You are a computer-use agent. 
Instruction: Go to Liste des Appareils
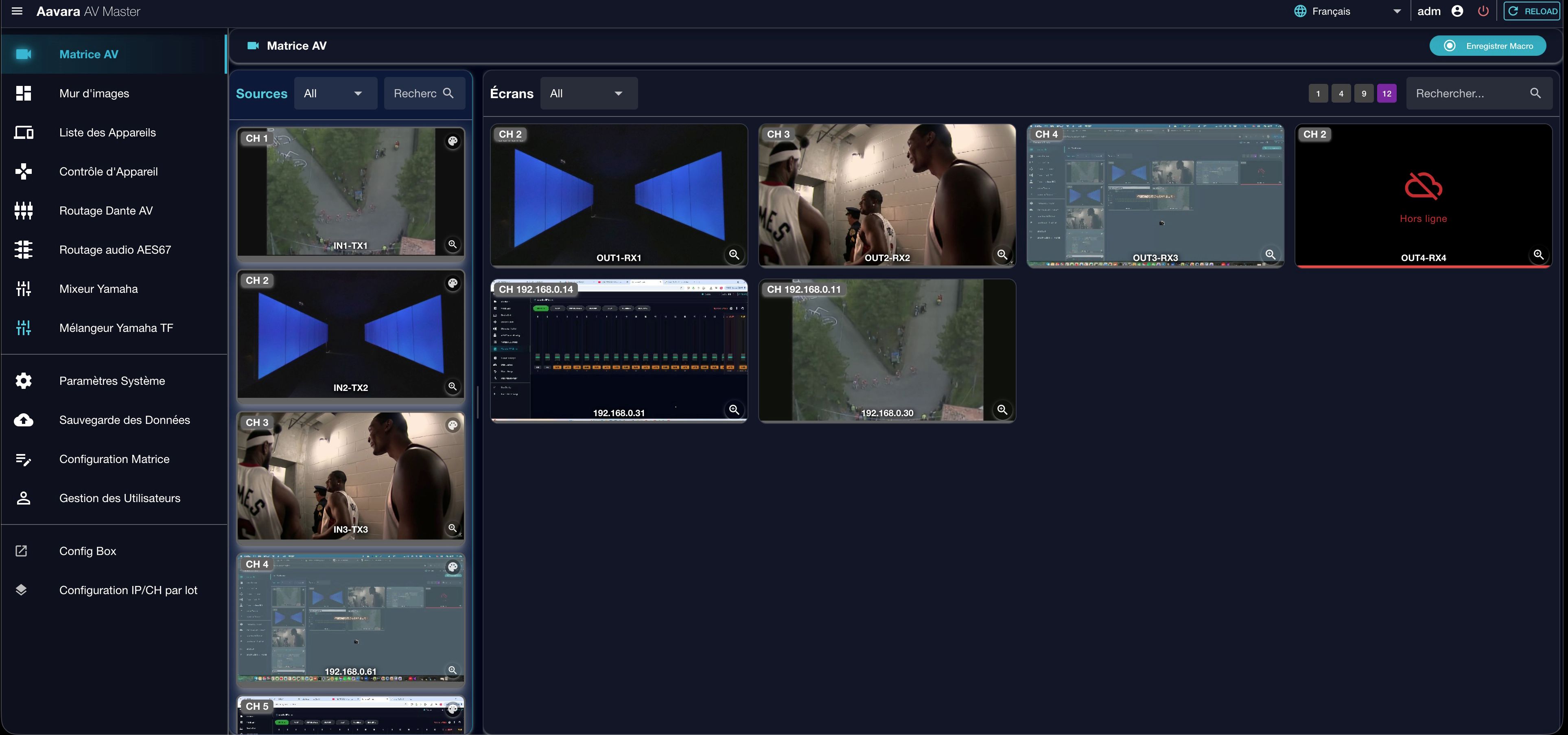114,132
